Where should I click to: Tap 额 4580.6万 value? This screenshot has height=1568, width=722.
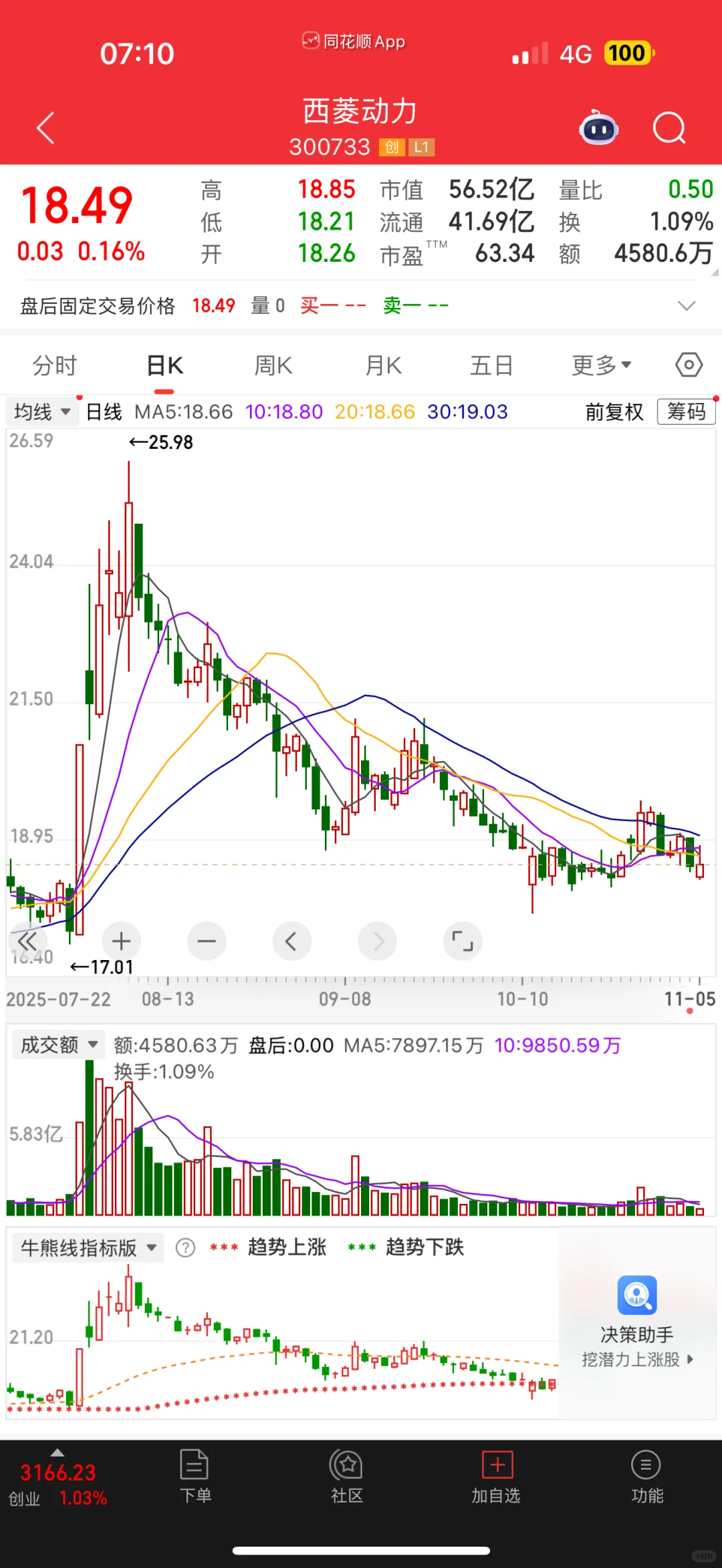coord(664,253)
